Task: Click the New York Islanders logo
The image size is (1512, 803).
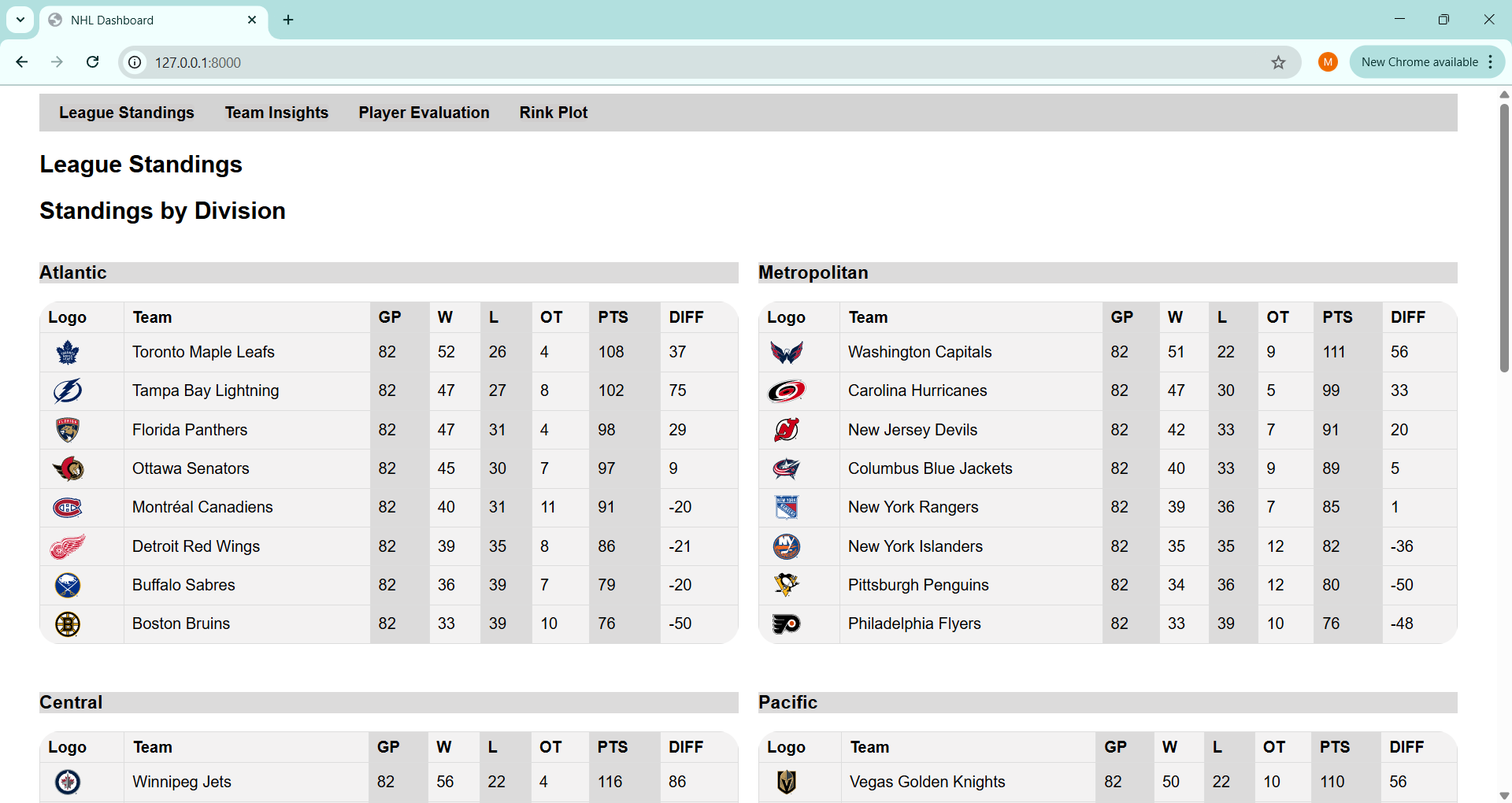Action: pyautogui.click(x=787, y=546)
